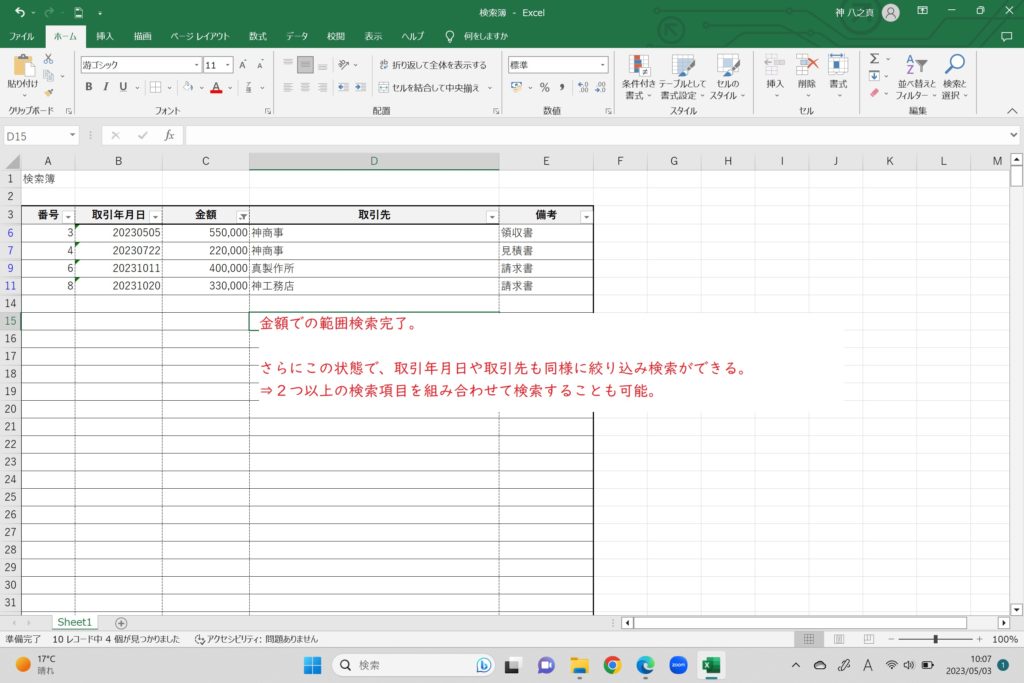Click the insert function fx icon

click(169, 135)
